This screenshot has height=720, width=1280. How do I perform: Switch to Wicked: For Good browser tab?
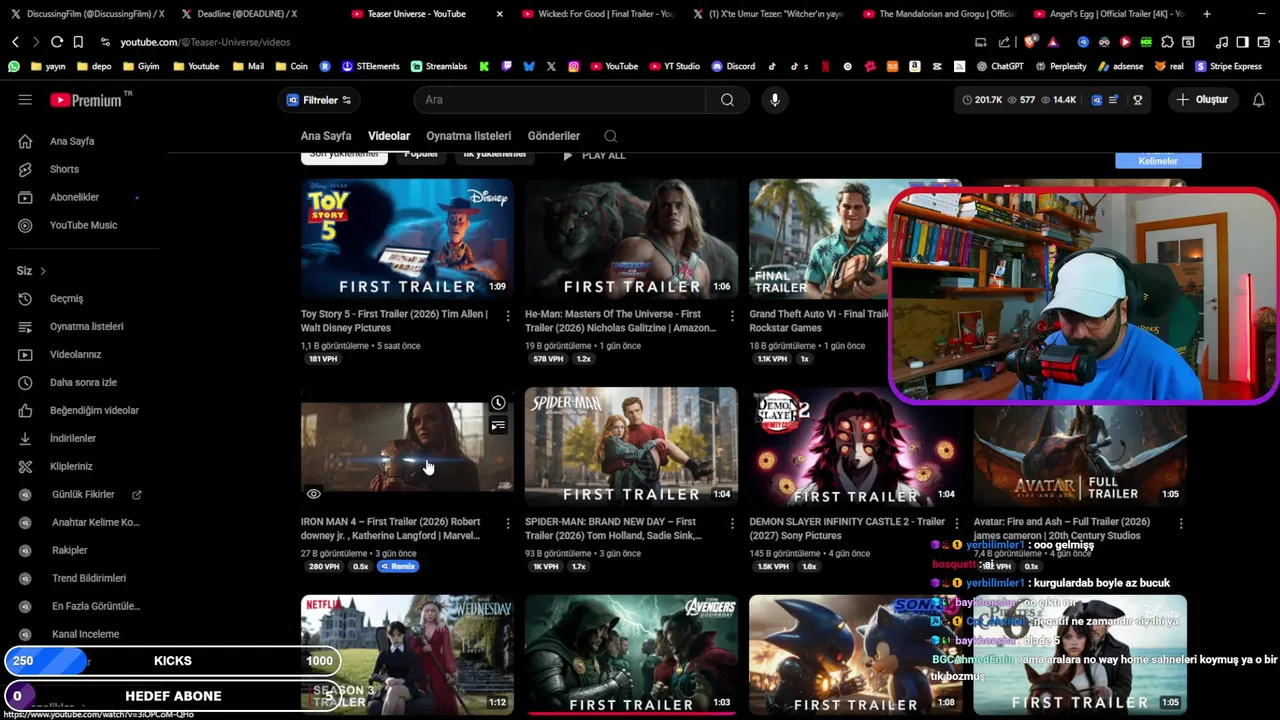[598, 14]
